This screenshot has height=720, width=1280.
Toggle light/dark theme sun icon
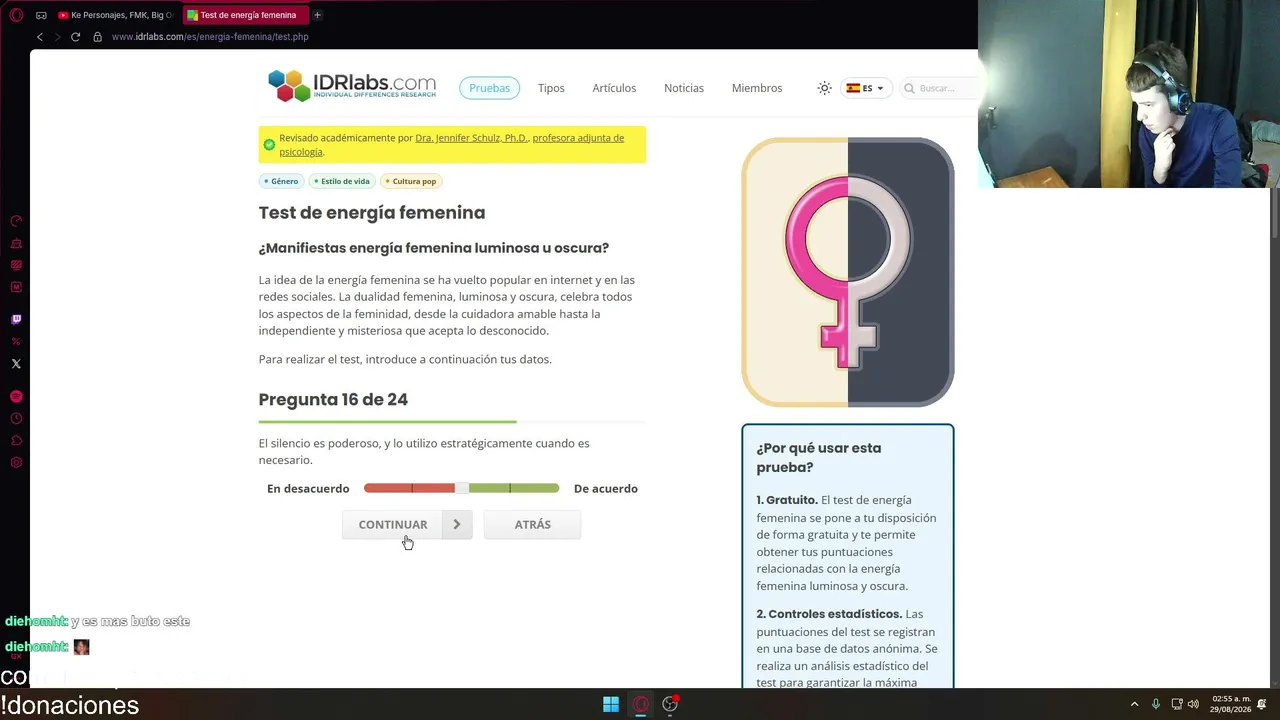coord(824,88)
